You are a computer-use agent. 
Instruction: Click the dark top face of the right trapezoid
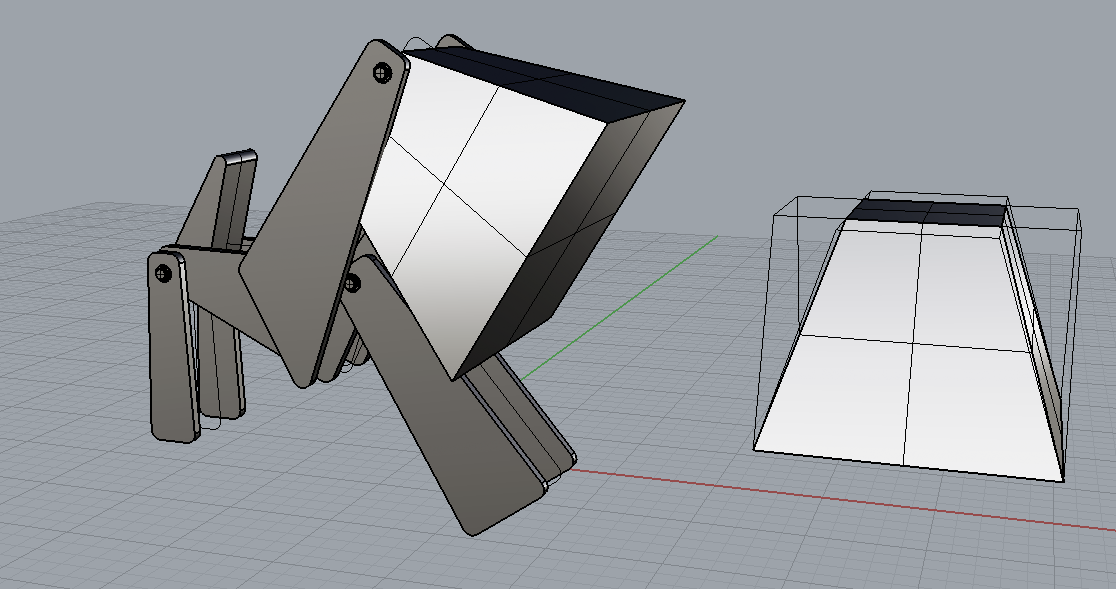coord(925,211)
